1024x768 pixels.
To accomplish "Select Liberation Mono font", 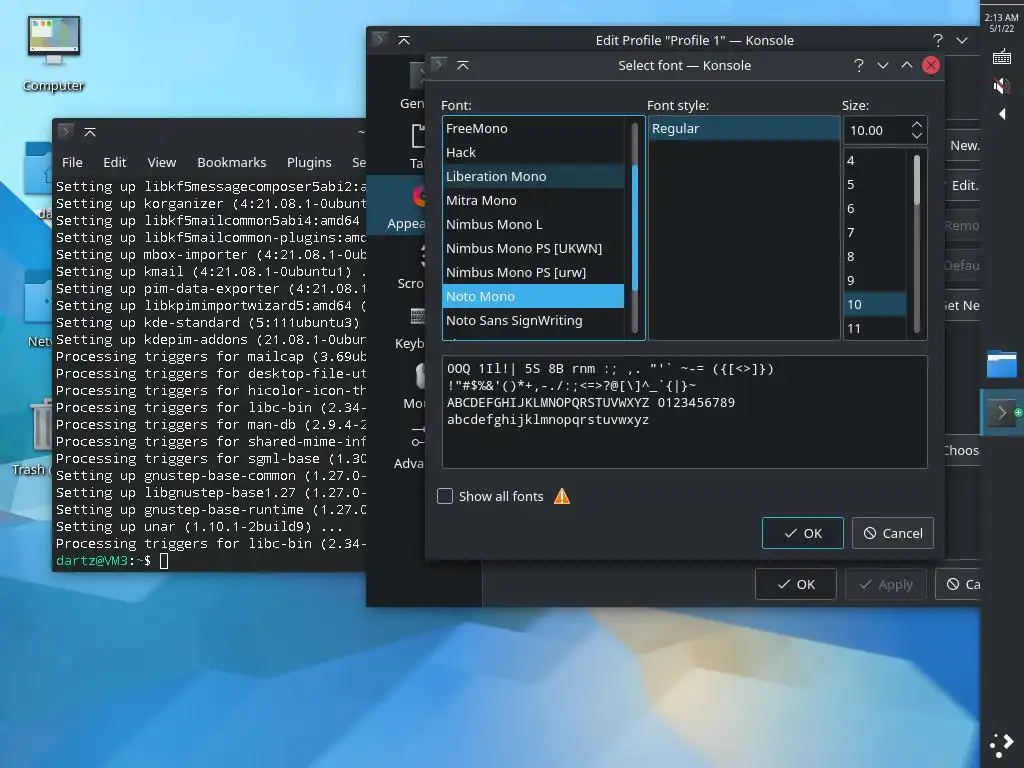I will [x=534, y=176].
